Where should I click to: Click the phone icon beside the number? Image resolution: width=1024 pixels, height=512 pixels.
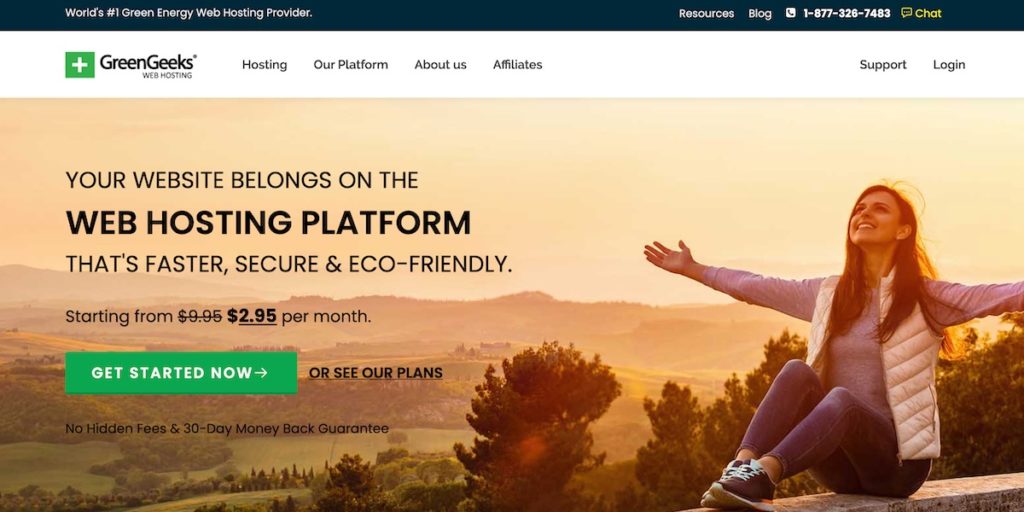[x=790, y=13]
